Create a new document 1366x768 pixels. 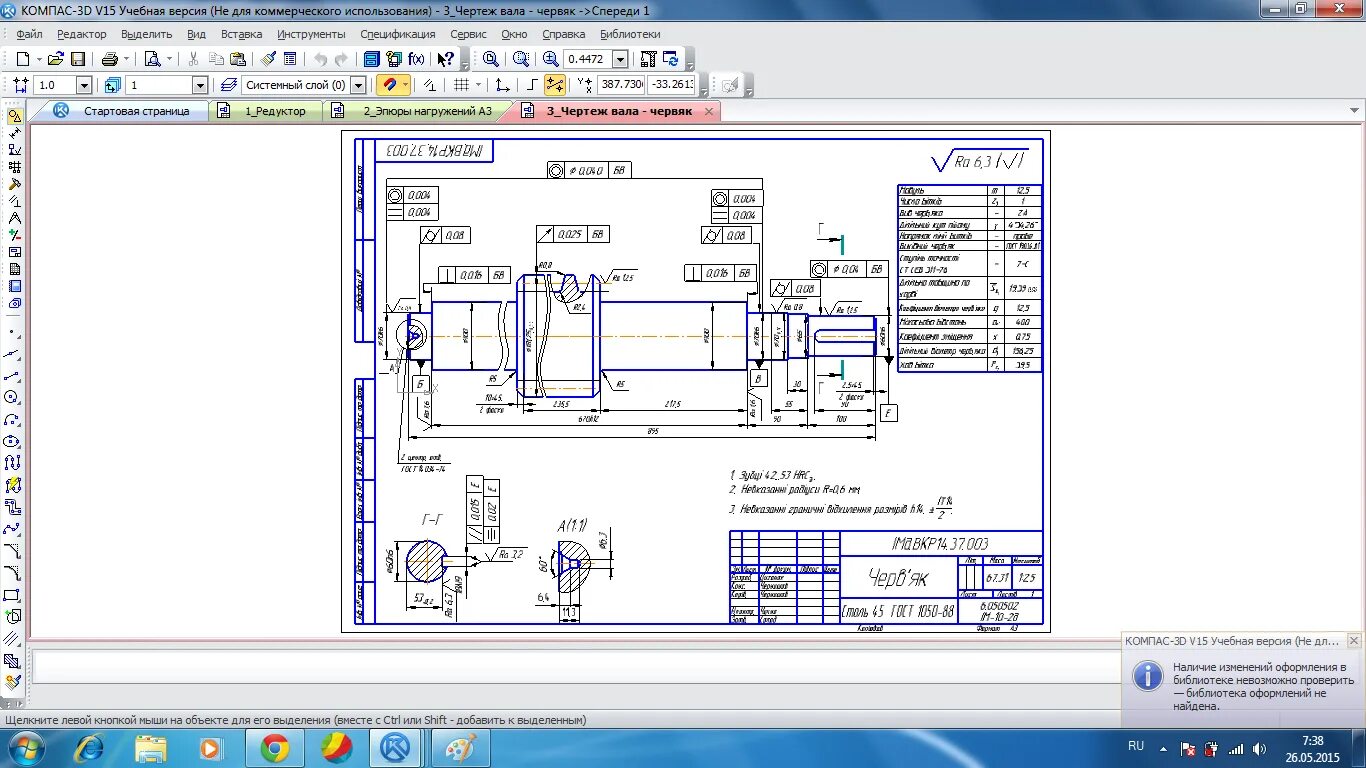pyautogui.click(x=22, y=59)
